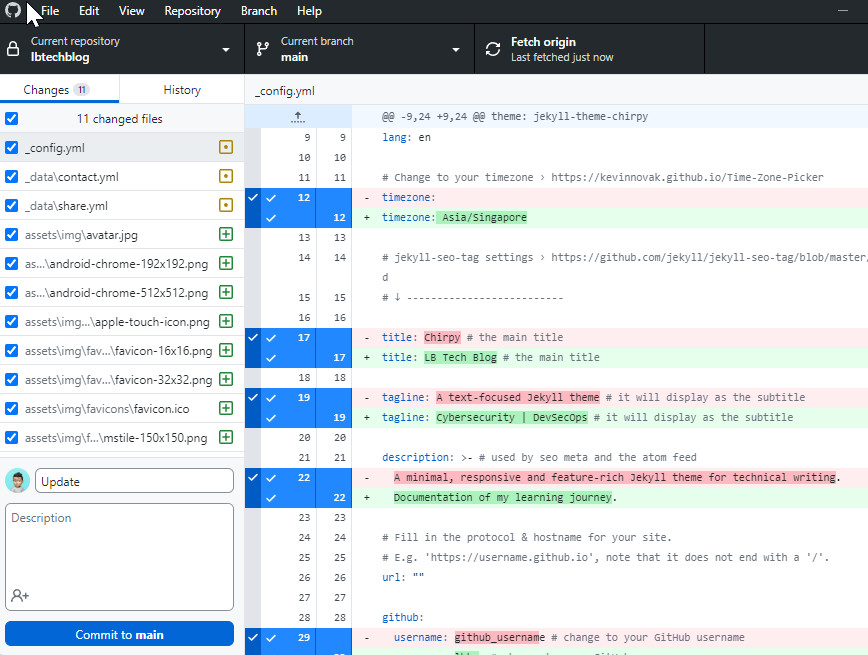The width and height of the screenshot is (868, 655).
Task: Click Commit to main button
Action: (x=119, y=634)
